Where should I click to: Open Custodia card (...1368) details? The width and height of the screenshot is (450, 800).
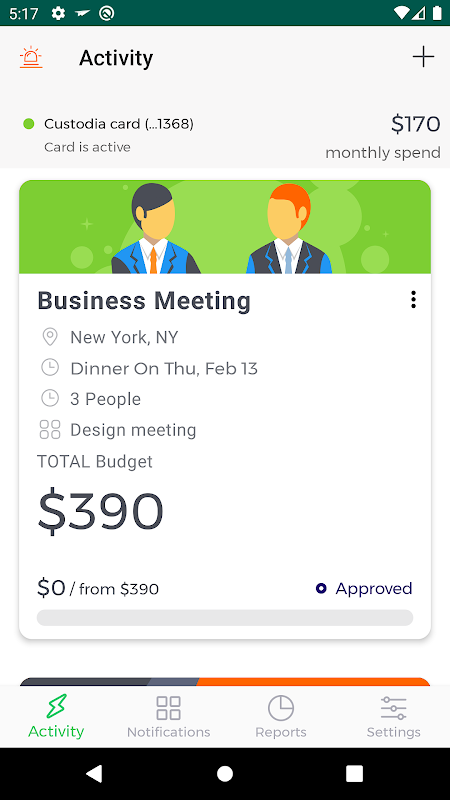(x=119, y=124)
